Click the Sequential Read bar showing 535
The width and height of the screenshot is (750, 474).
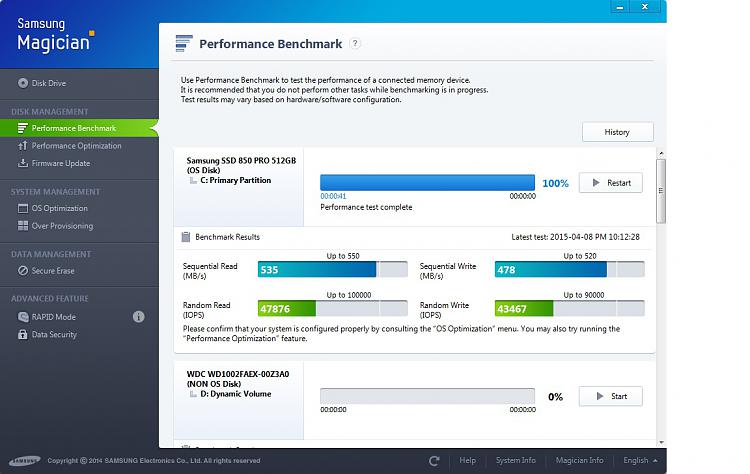point(332,270)
